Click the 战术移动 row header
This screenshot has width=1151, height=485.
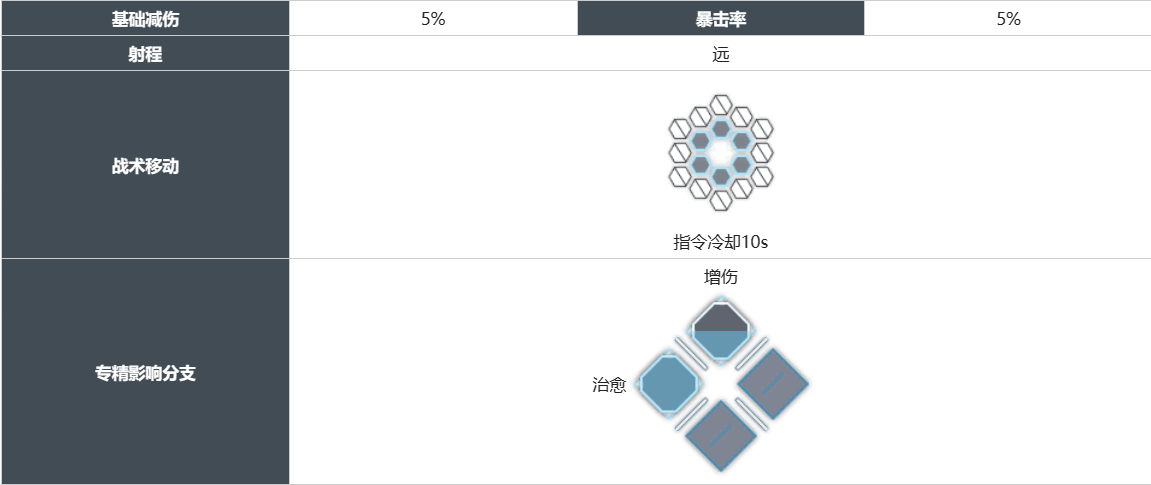pyautogui.click(x=145, y=166)
